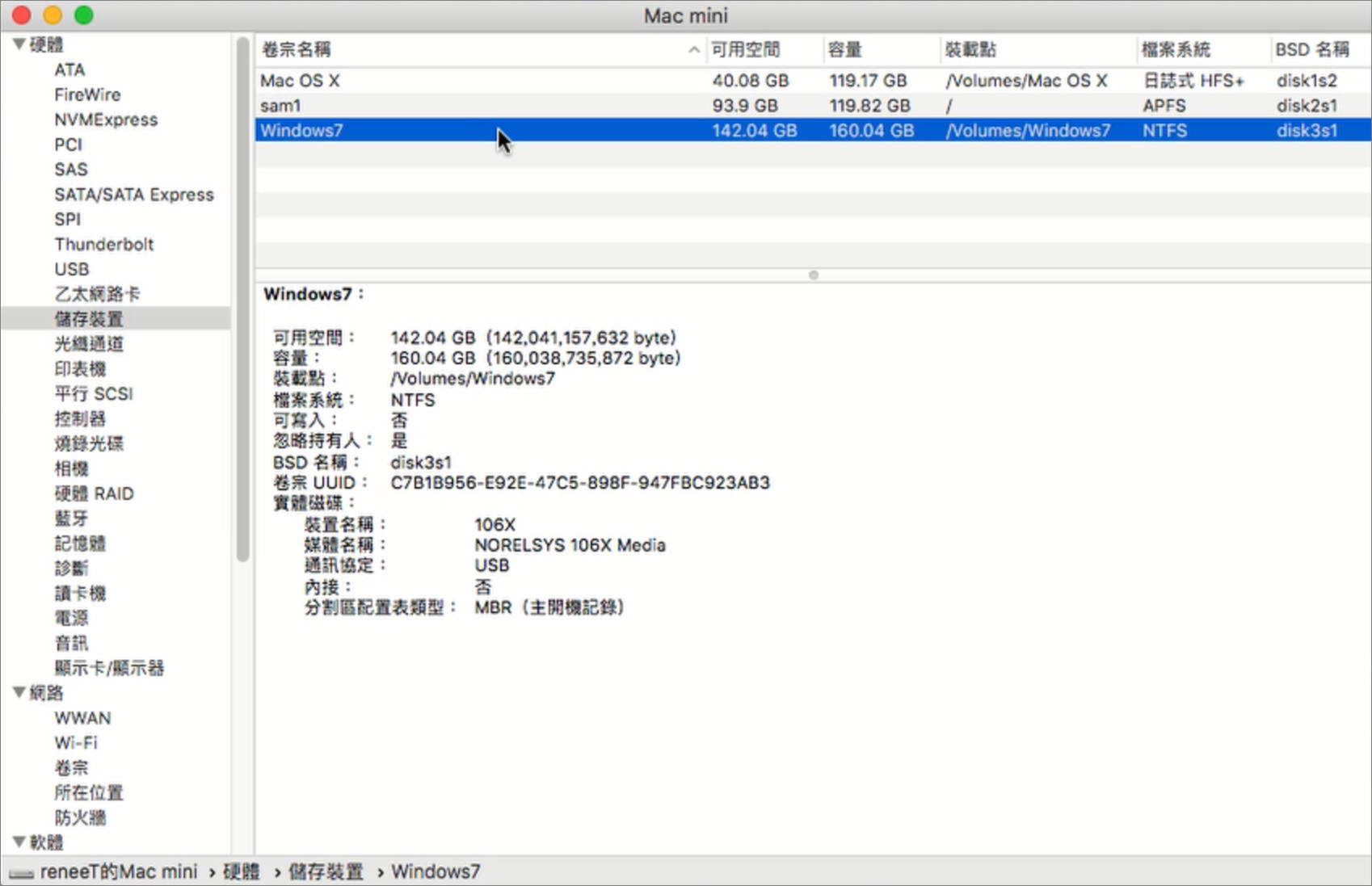
Task: Select 顯示卡/顯示器 graphics entry
Action: click(x=109, y=669)
